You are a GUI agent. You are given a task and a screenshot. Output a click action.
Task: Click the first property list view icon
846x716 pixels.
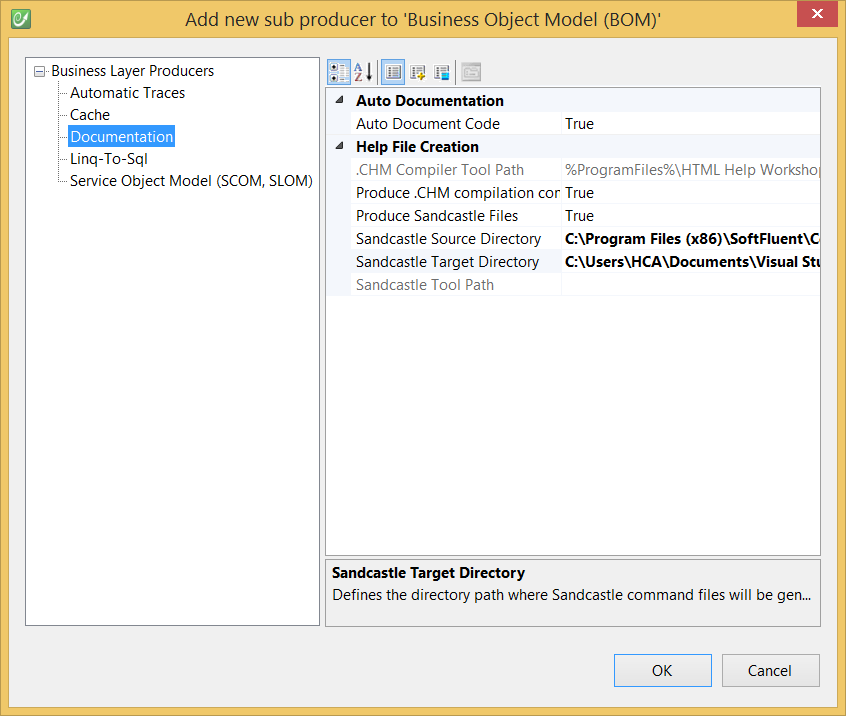pyautogui.click(x=393, y=72)
